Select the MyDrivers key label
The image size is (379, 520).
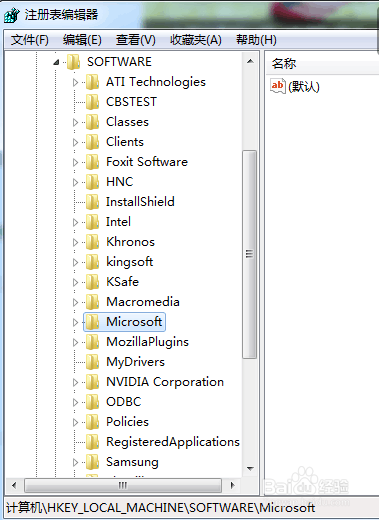click(135, 362)
